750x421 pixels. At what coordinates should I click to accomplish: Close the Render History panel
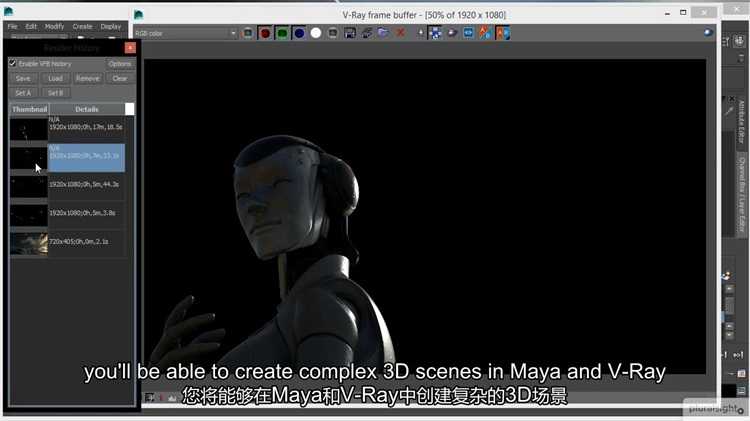[130, 48]
